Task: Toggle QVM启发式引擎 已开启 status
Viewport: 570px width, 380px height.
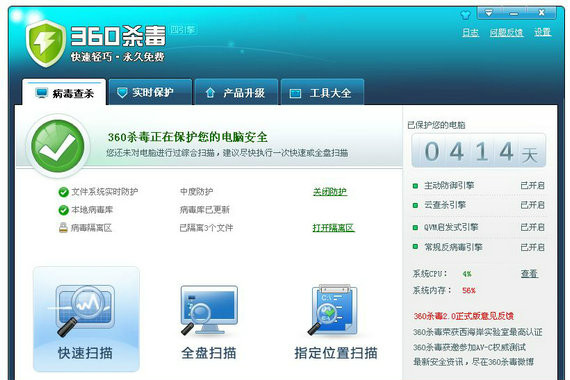Action: coord(532,227)
